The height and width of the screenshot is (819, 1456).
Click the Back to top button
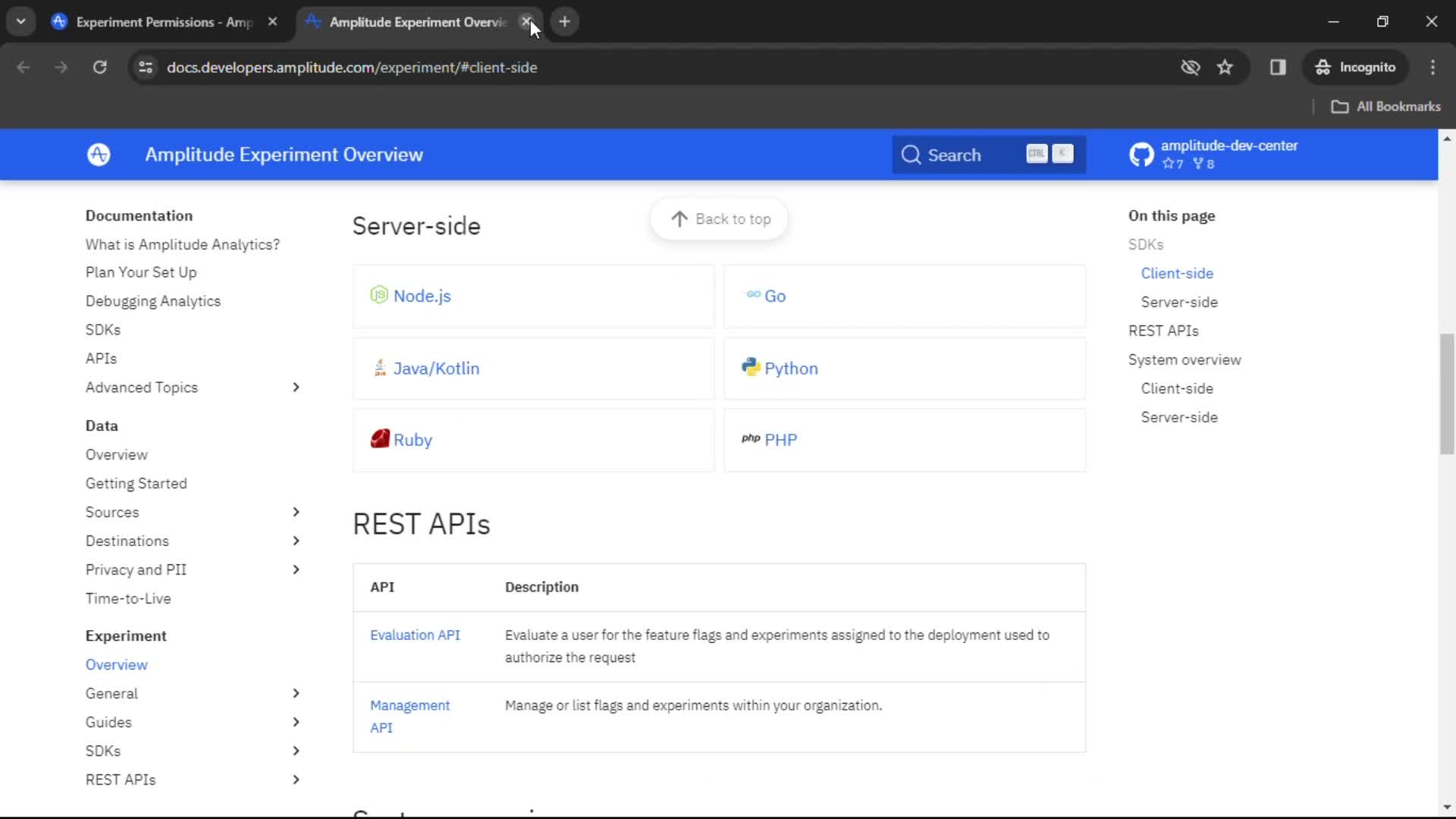click(x=719, y=219)
